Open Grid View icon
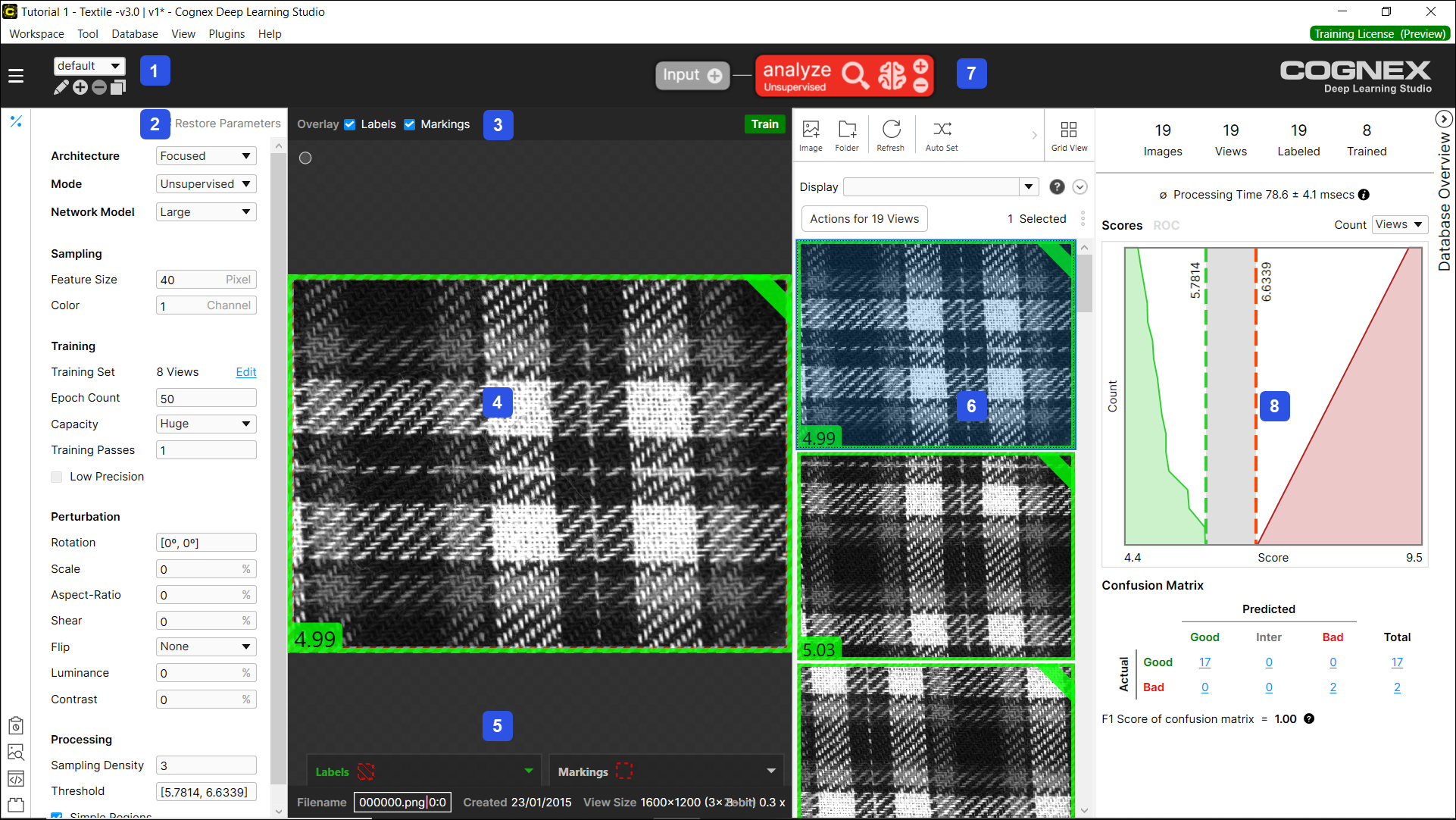This screenshot has width=1456, height=820. [x=1069, y=130]
